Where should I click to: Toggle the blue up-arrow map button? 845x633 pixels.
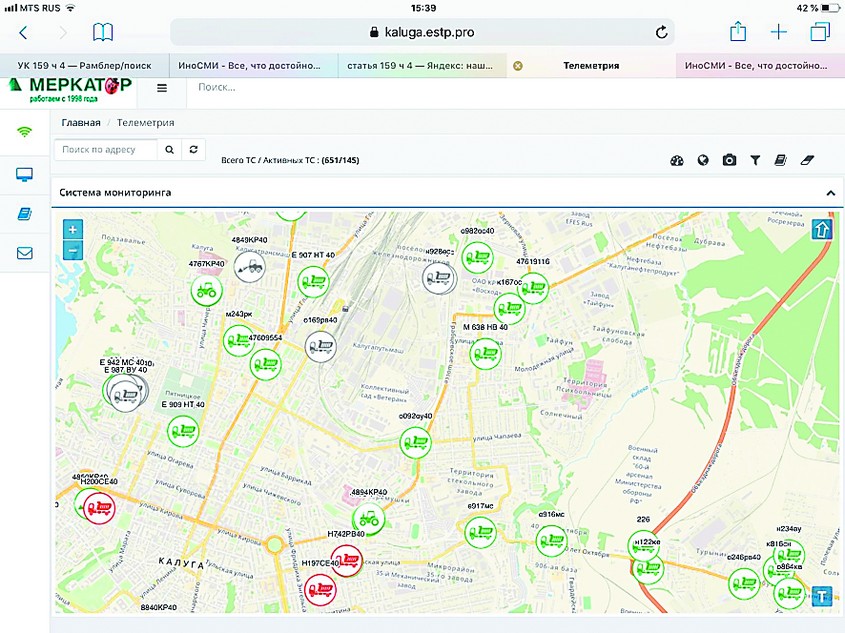coord(821,230)
